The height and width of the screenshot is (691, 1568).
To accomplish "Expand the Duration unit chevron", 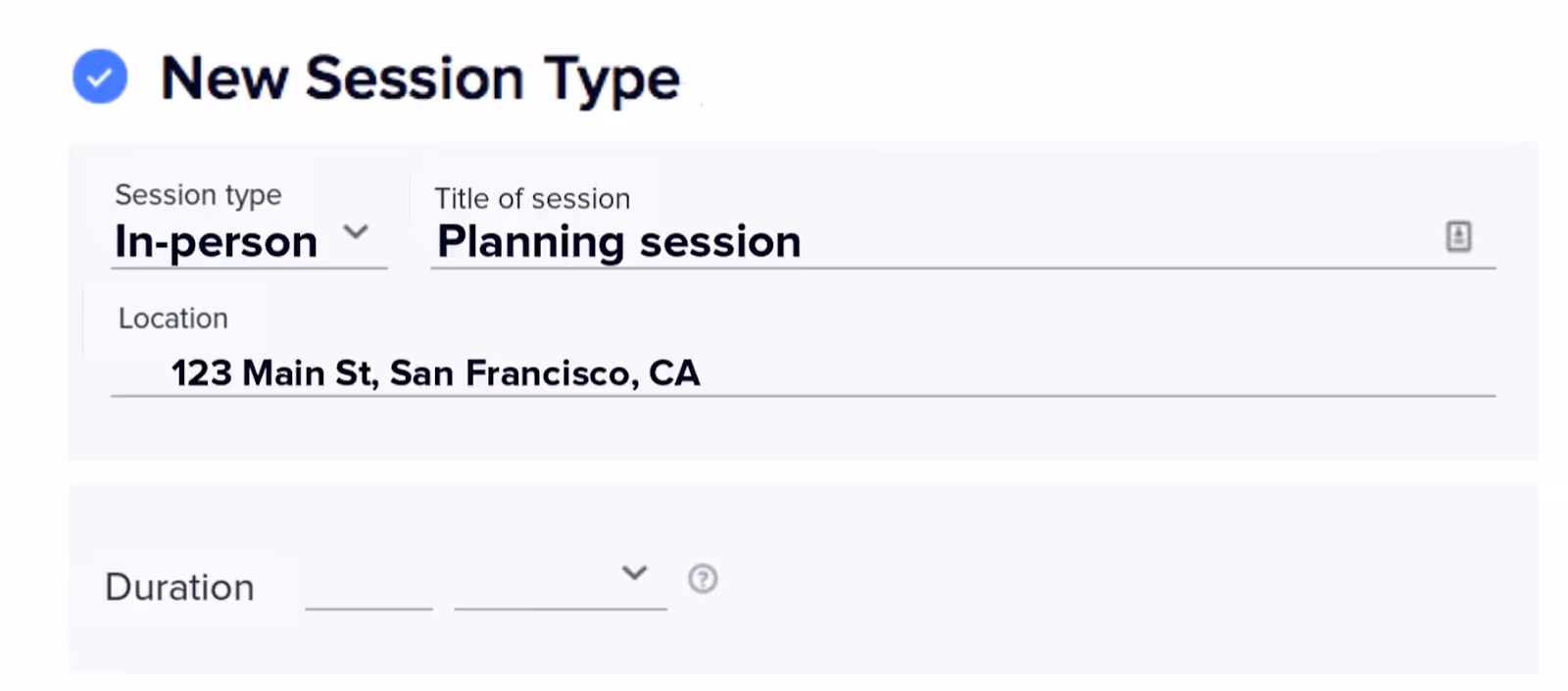I will point(635,572).
